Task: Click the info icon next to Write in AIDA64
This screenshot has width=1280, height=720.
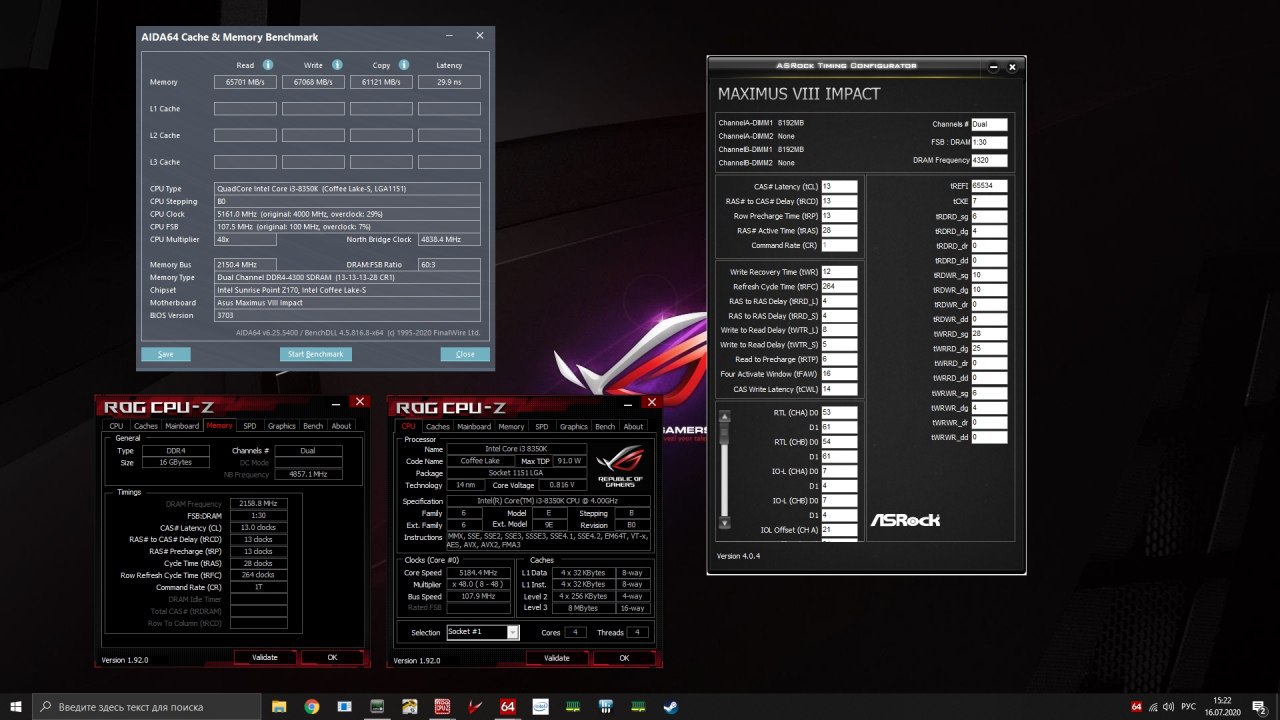Action: (337, 65)
